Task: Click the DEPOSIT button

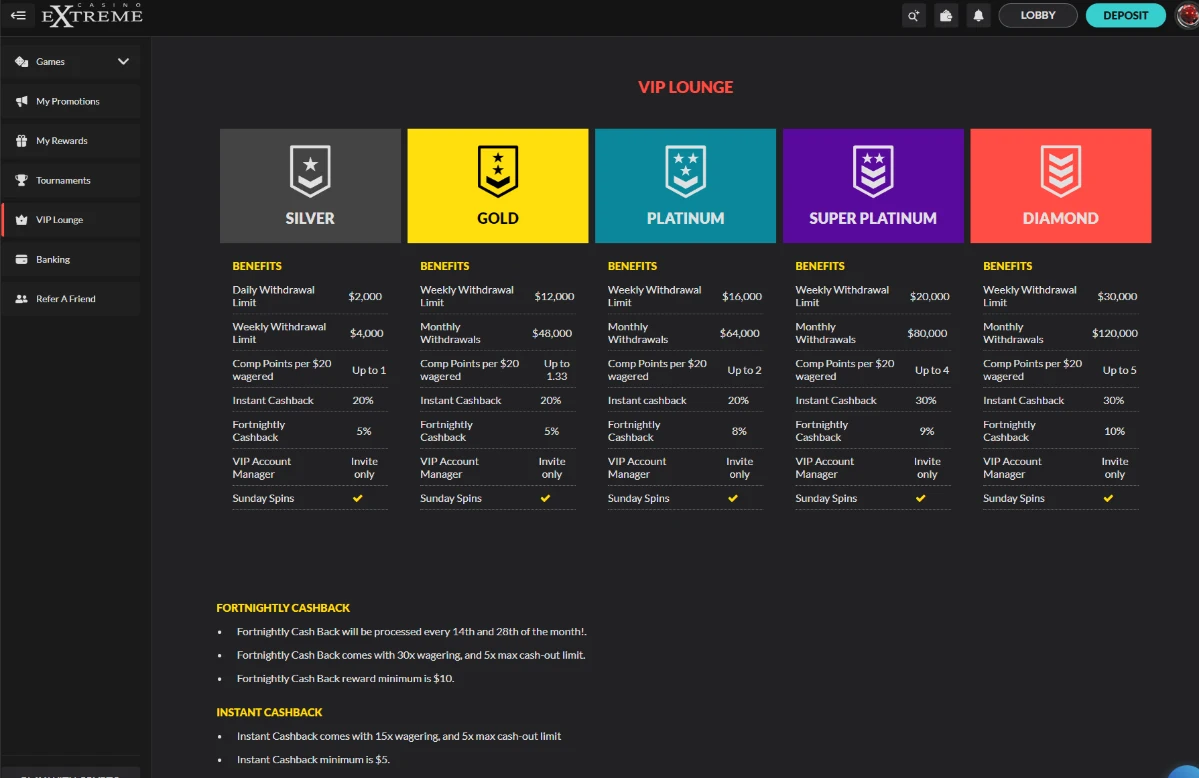Action: point(1126,15)
